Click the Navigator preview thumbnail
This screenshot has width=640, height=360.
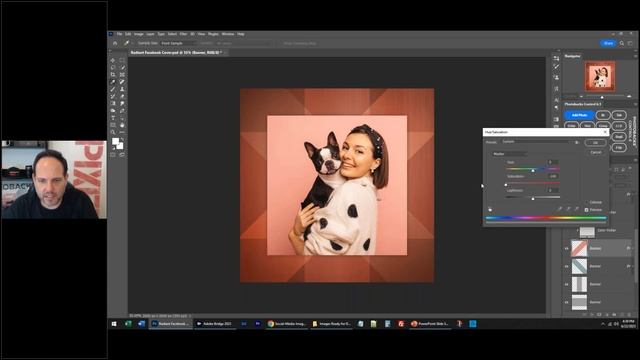click(600, 76)
